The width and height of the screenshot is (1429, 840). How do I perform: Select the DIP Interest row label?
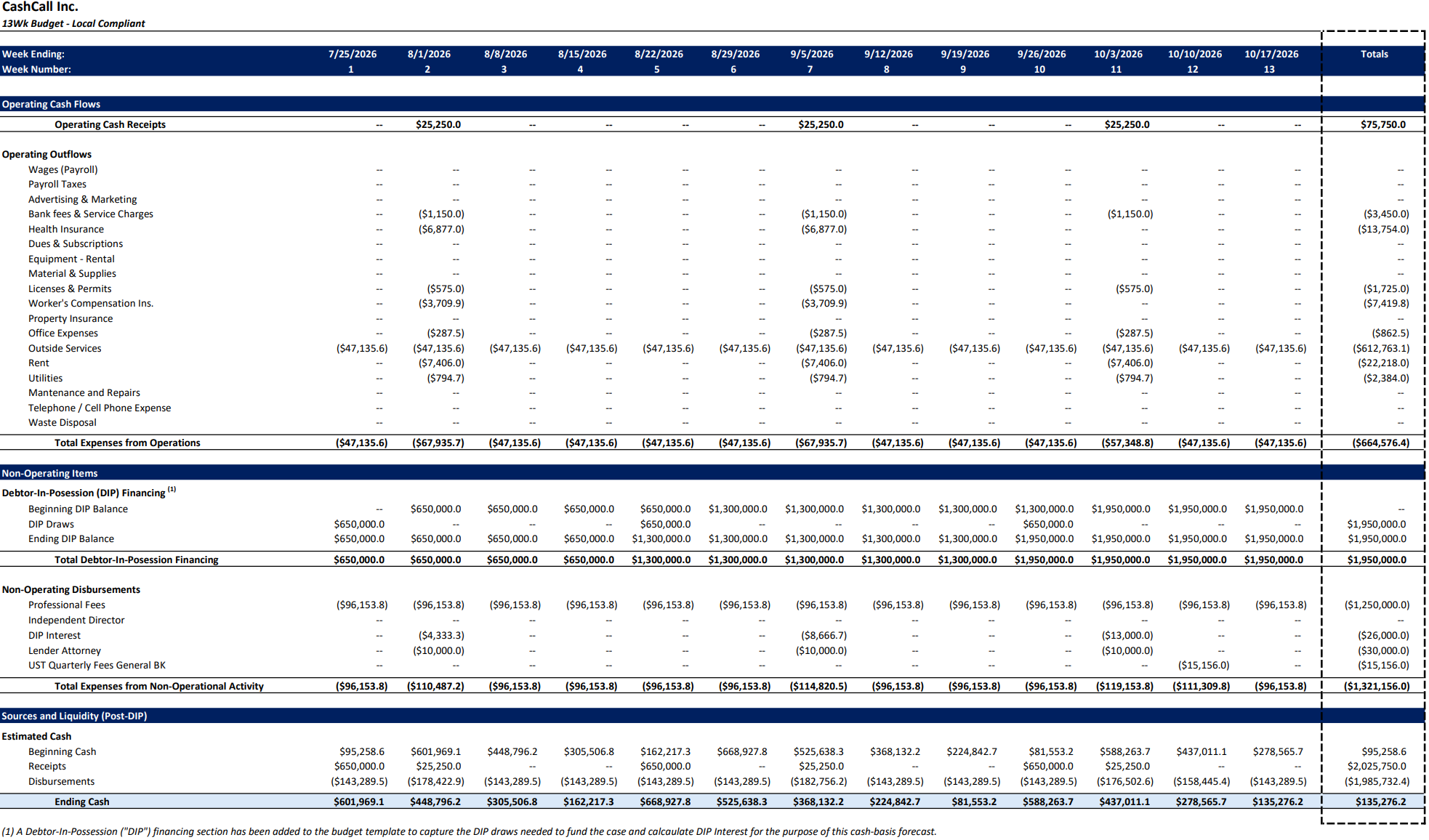(55, 635)
